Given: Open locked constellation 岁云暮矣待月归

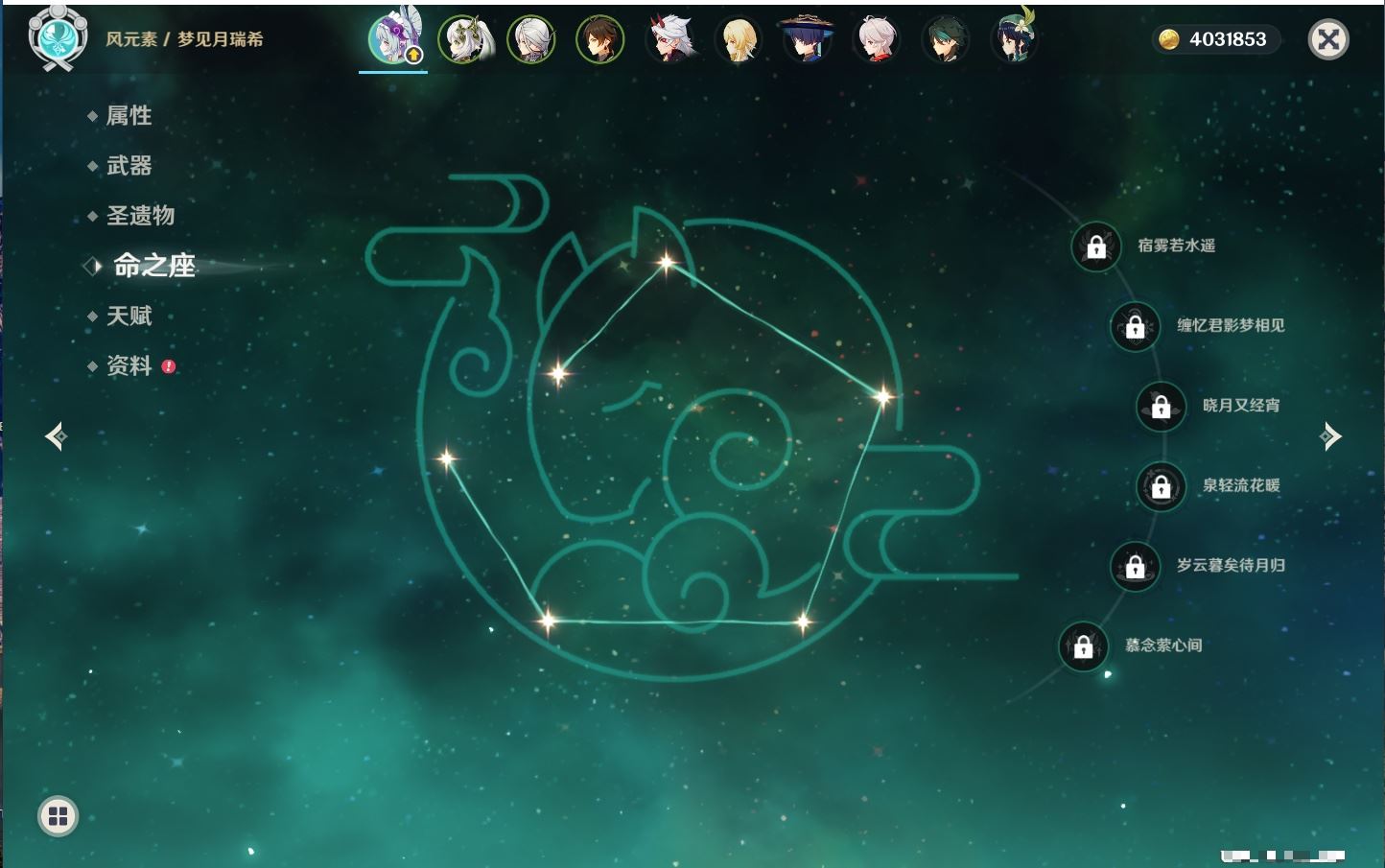Looking at the screenshot, I should [1136, 566].
